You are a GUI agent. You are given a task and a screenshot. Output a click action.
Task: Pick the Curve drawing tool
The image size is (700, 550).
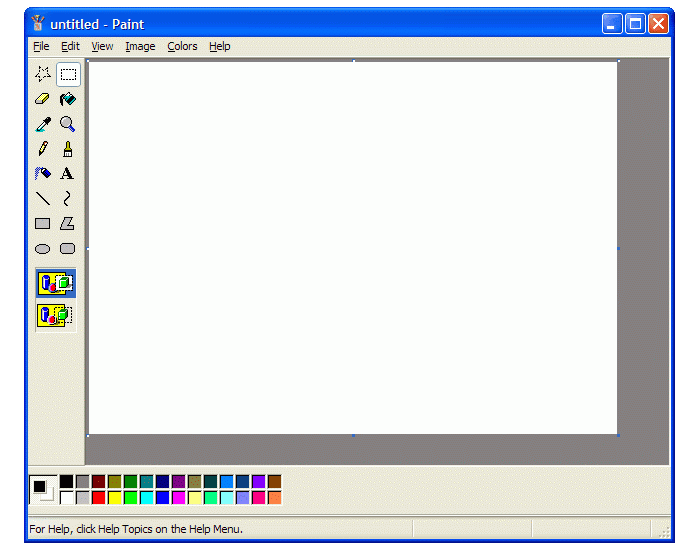point(67,199)
